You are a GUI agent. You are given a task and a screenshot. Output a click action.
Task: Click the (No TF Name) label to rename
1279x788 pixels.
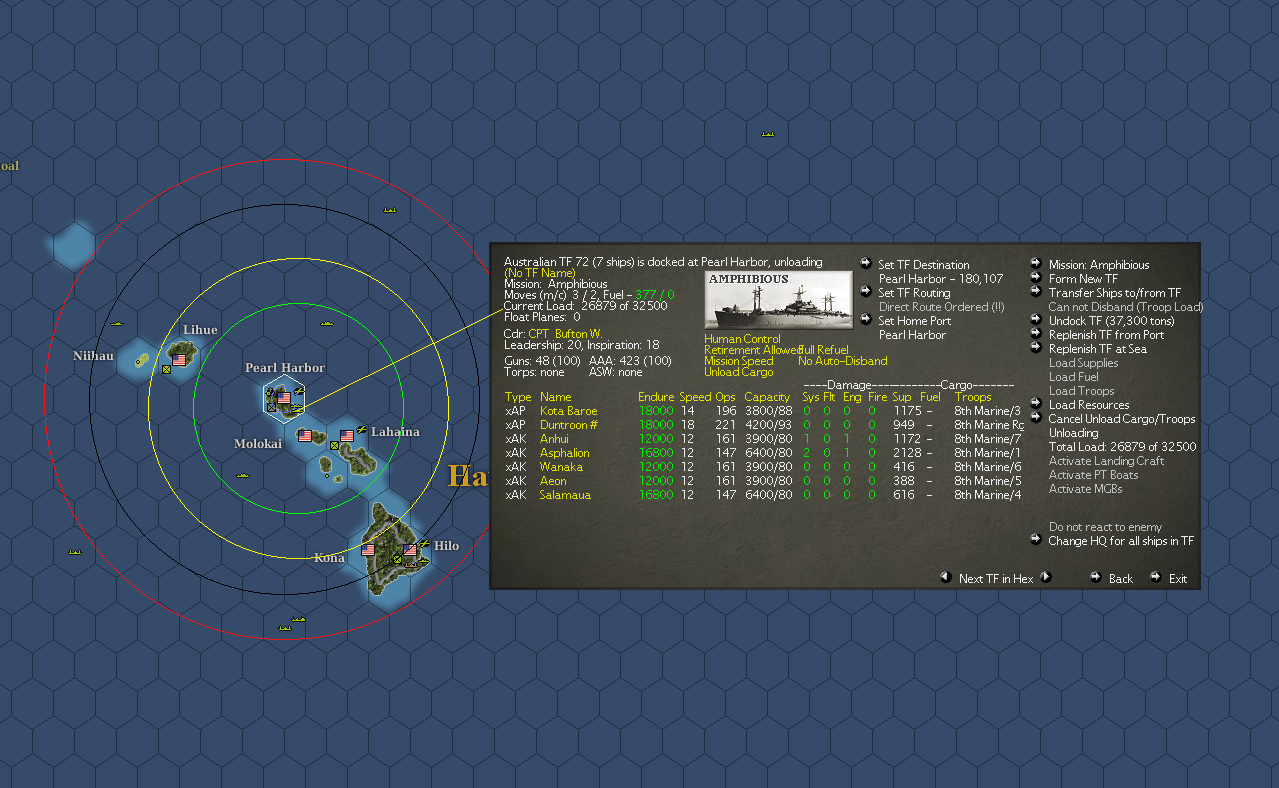540,273
